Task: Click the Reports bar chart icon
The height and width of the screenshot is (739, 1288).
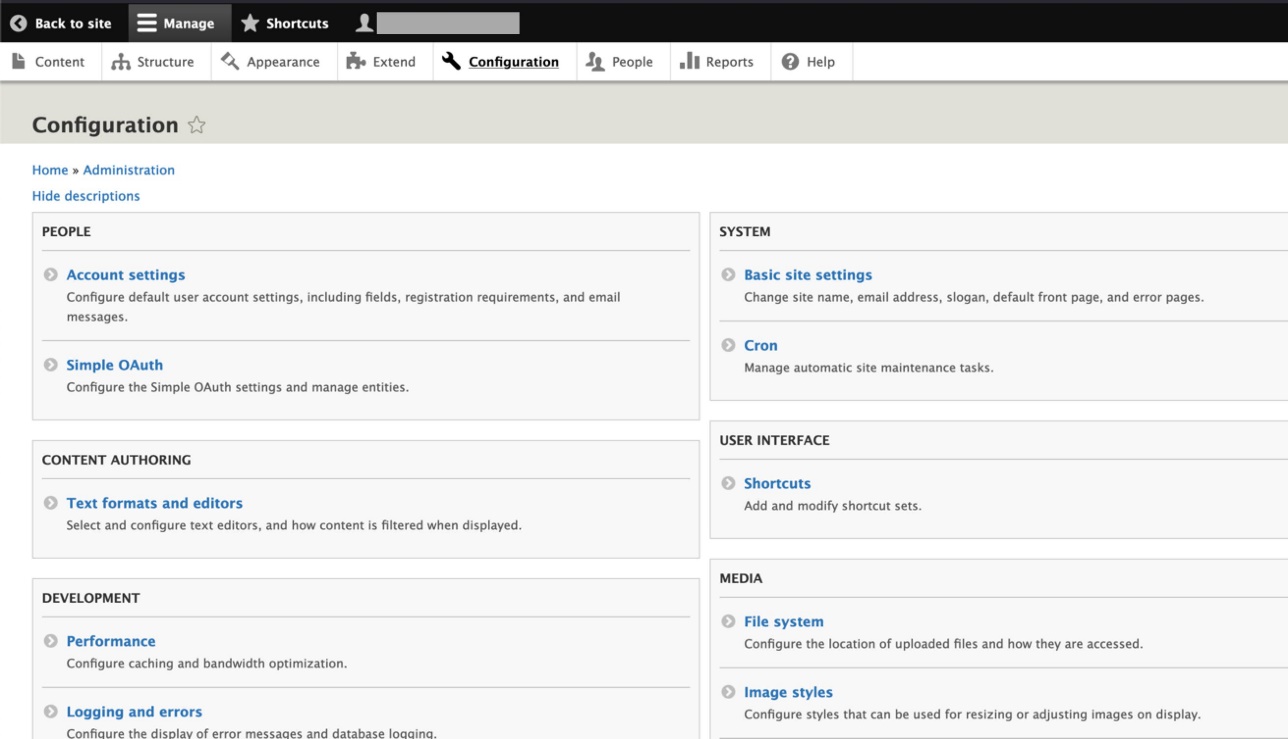Action: click(689, 61)
